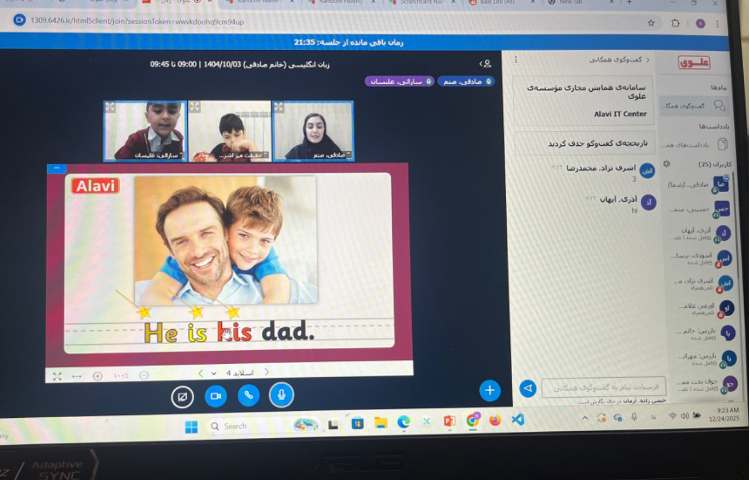The width and height of the screenshot is (750, 480).
Task: Click talking indicator ساراتی، علیسان
Action: [399, 82]
